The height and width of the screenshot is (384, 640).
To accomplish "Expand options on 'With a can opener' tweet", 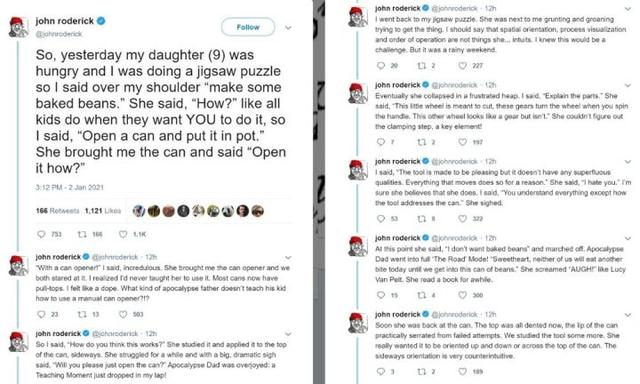I will pyautogui.click(x=288, y=257).
